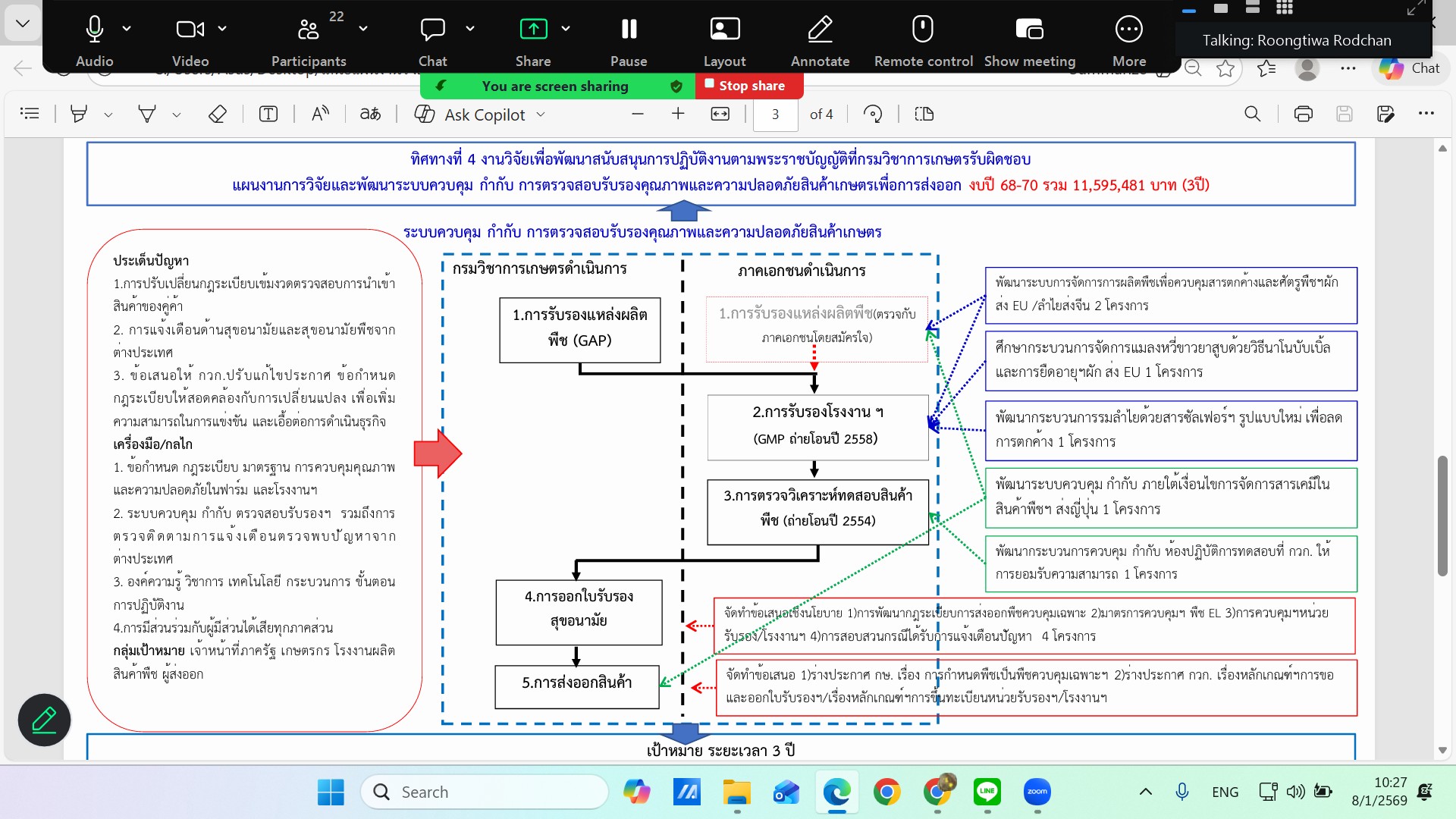Click the rotate page icon

coord(873,115)
